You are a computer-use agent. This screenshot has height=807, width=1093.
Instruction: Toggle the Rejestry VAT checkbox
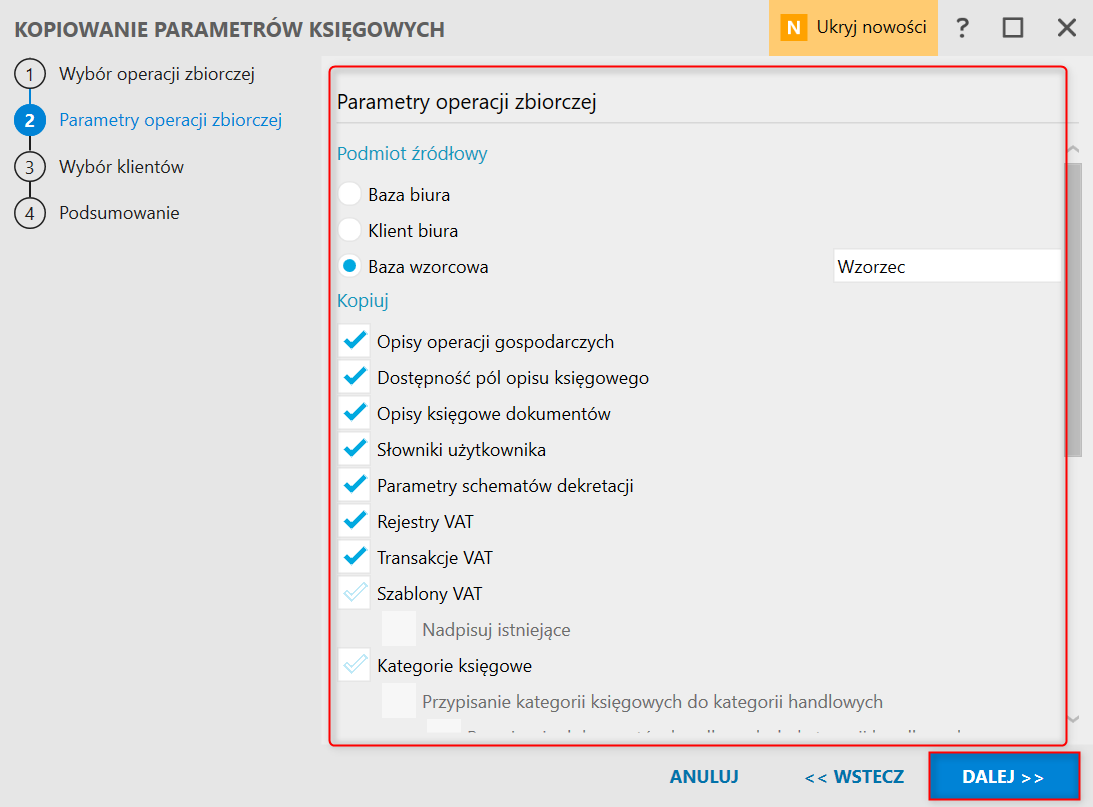pos(354,521)
